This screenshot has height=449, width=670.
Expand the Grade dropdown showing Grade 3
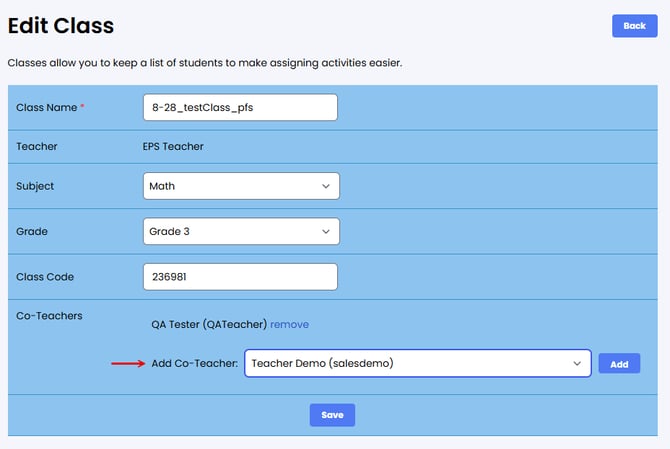pyautogui.click(x=241, y=231)
